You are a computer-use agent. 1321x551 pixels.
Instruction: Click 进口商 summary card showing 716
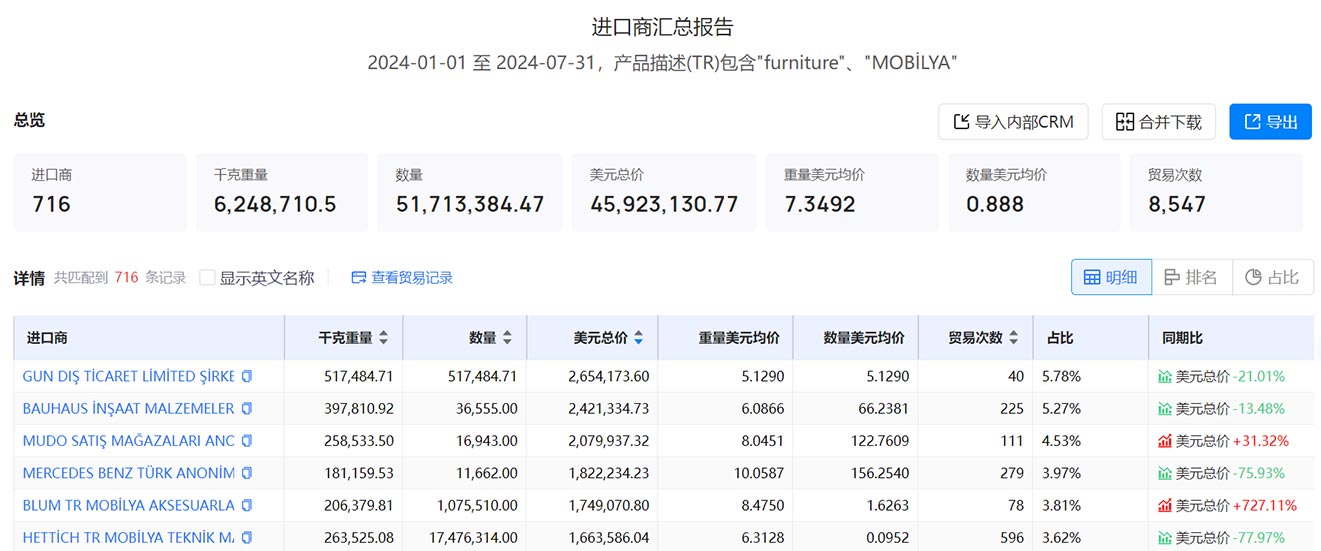click(x=100, y=192)
